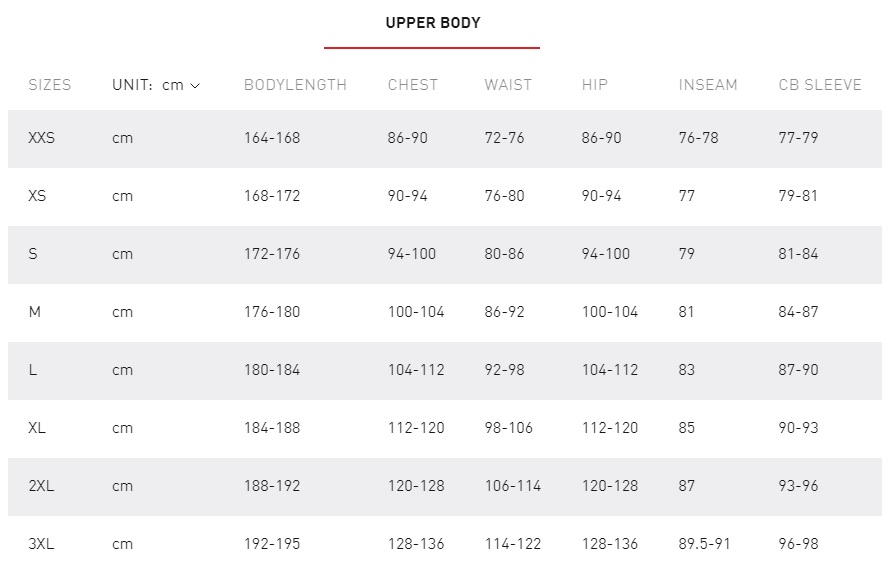Select the 3XL size row label
The image size is (896, 581).
(41, 544)
